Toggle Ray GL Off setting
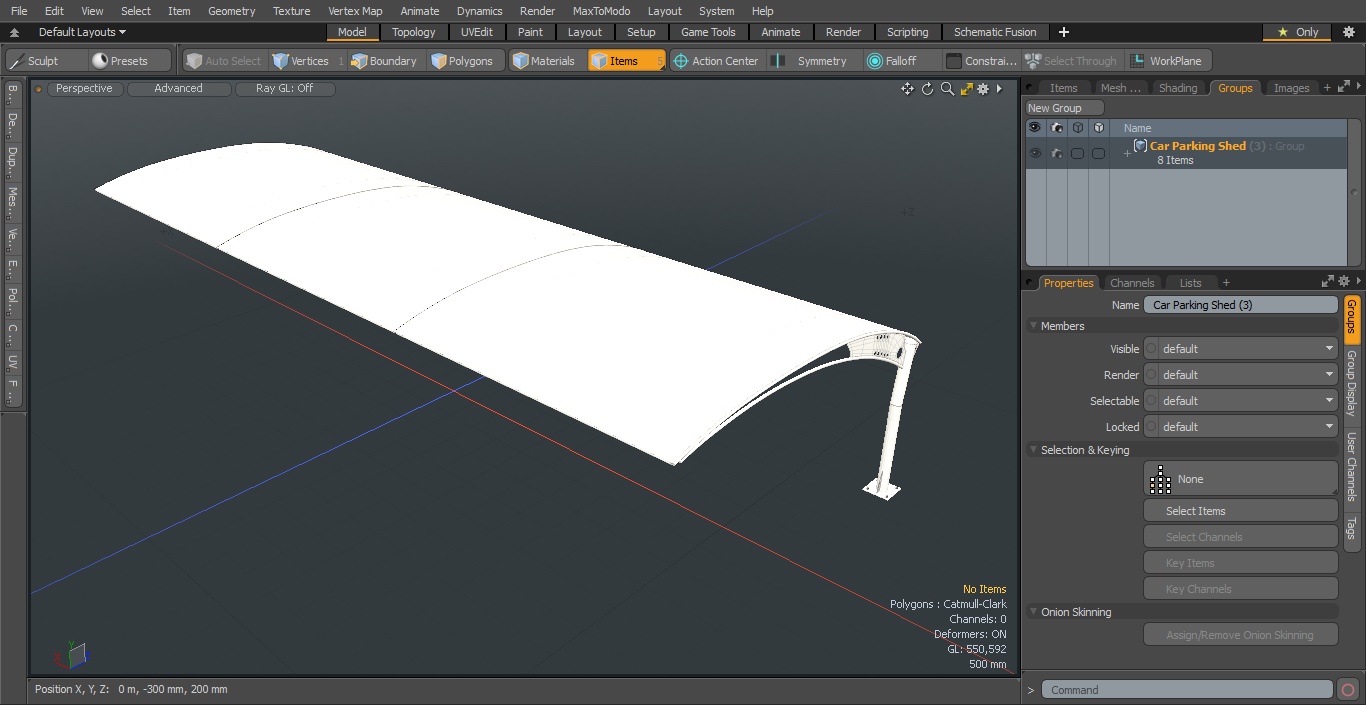 click(x=284, y=89)
